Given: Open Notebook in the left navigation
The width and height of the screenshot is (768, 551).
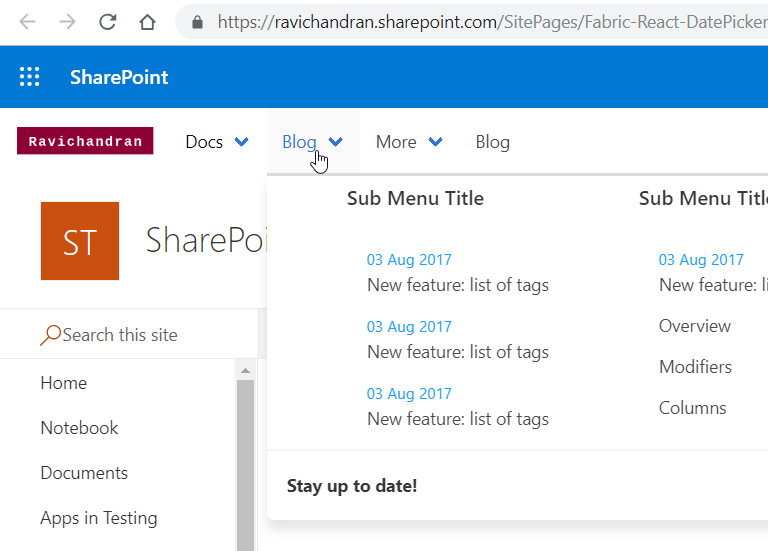Looking at the screenshot, I should [79, 428].
